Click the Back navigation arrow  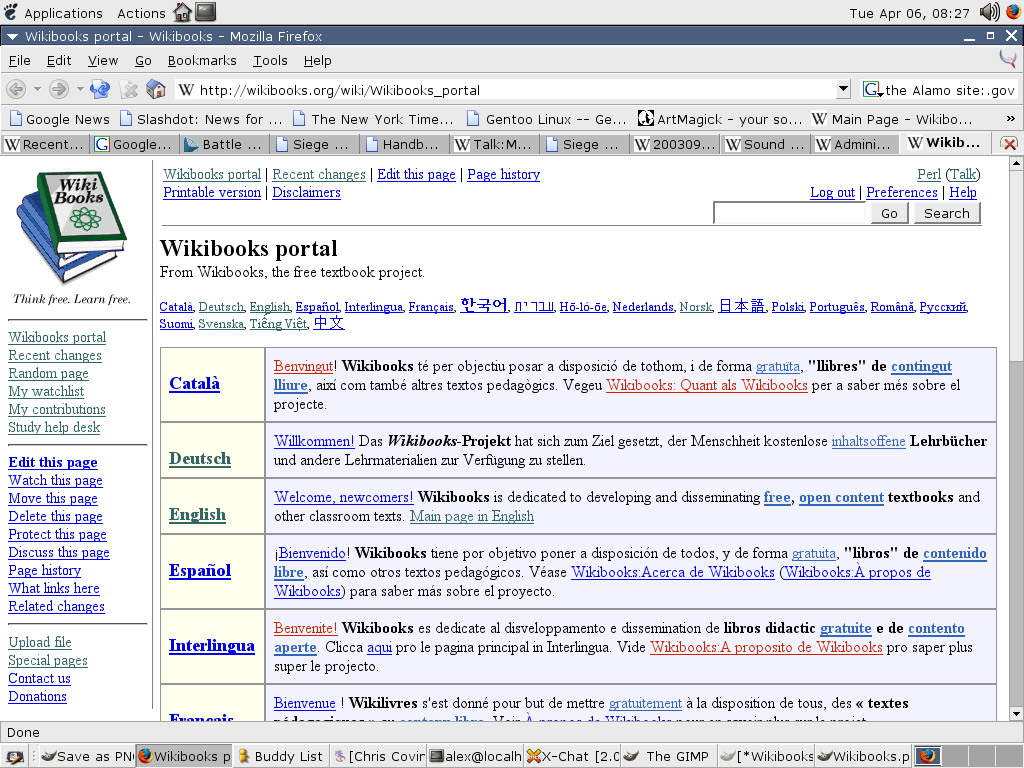coord(16,89)
